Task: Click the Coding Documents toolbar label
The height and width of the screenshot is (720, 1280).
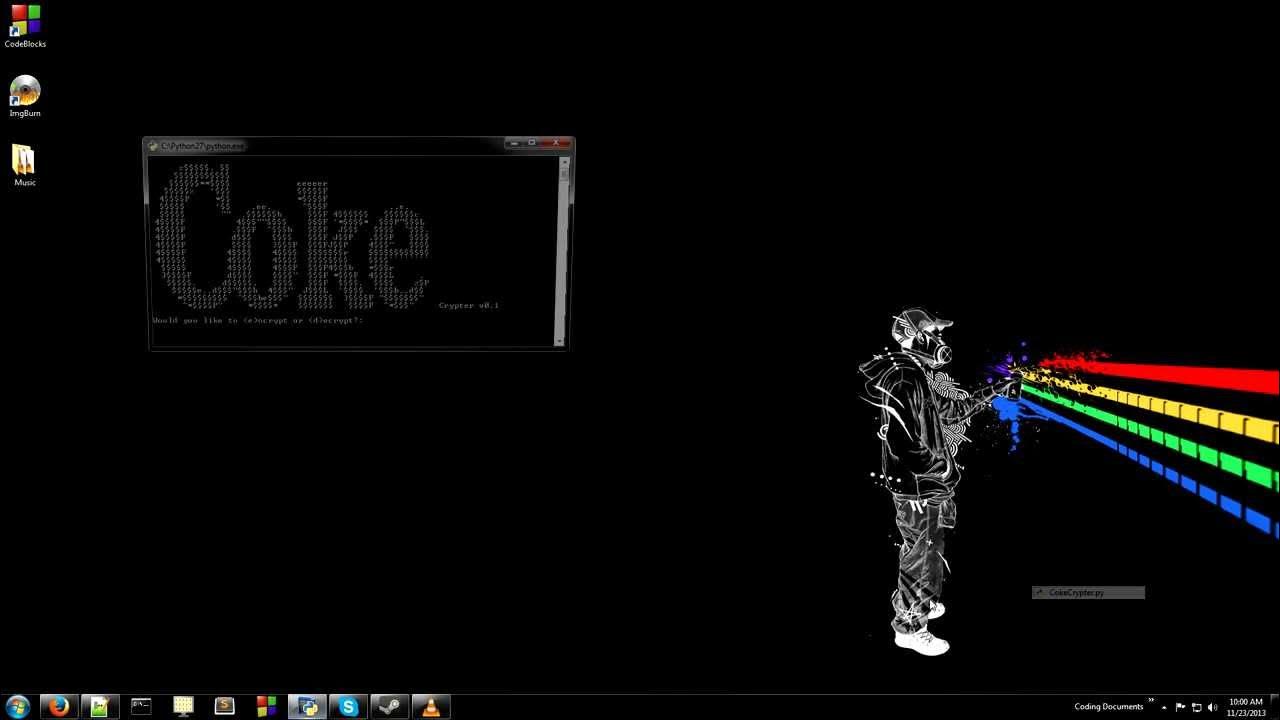Action: [1108, 706]
